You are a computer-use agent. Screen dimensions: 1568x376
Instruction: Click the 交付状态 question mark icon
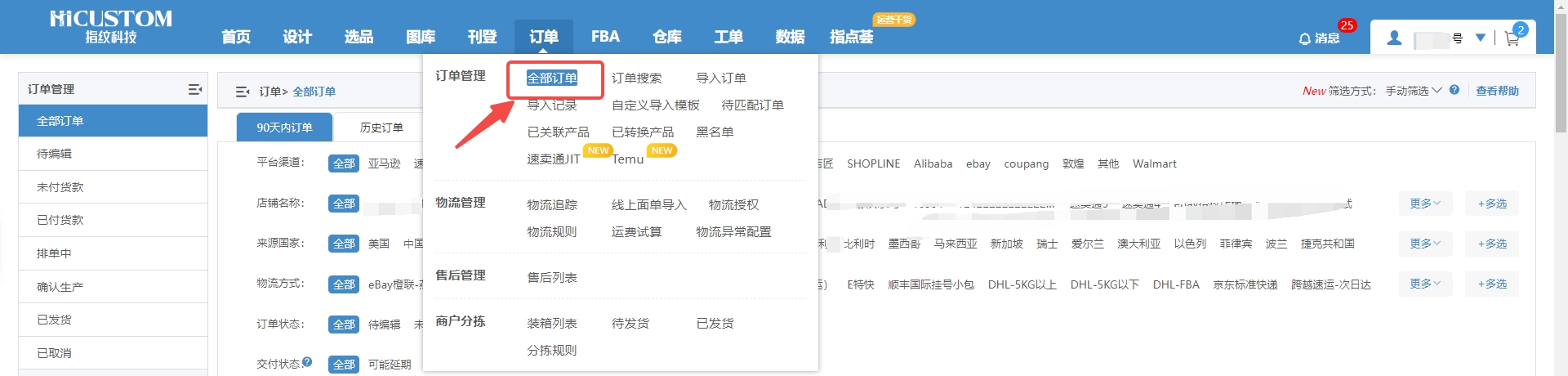point(307,361)
